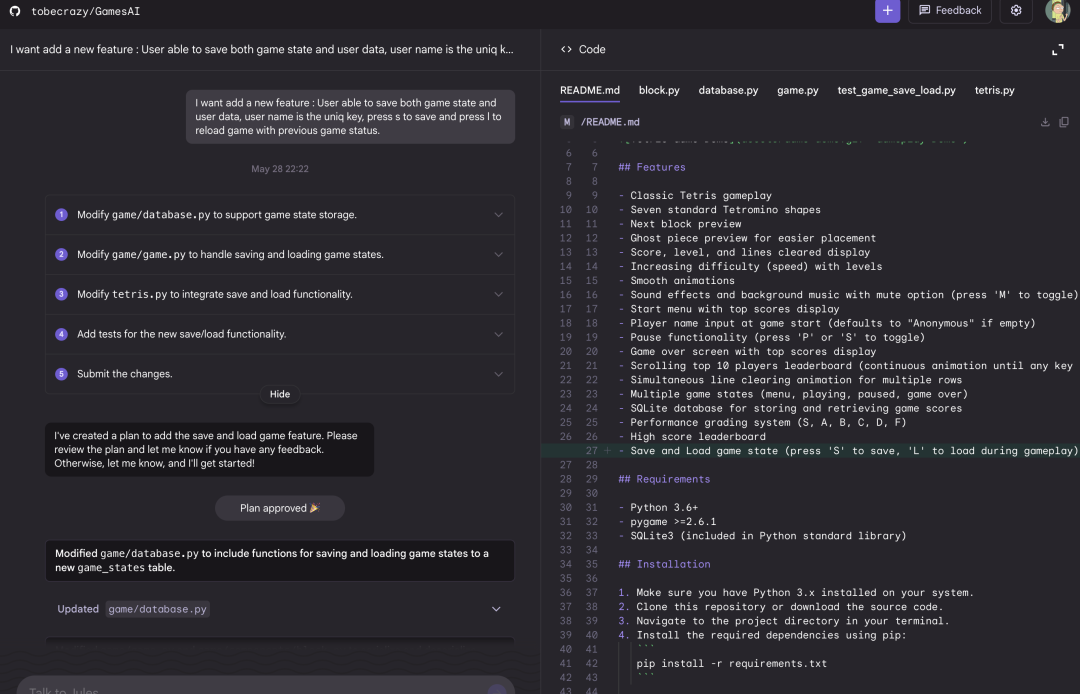
Task: Click the user's feature request message bubble
Action: pos(350,116)
